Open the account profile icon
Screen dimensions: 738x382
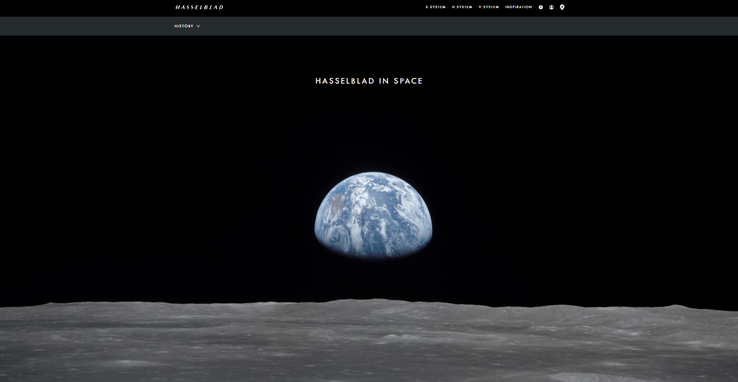(551, 7)
